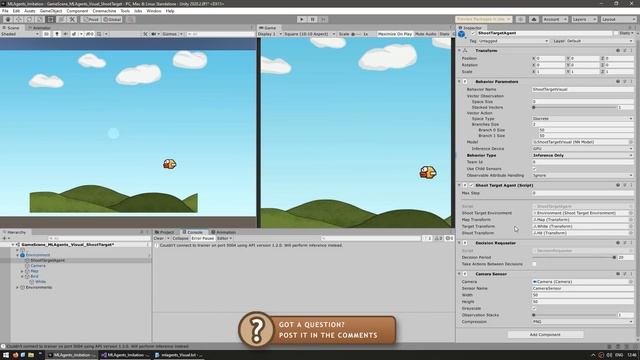
Task: Open Shoot Target Agent script options menu
Action: [x=631, y=185]
